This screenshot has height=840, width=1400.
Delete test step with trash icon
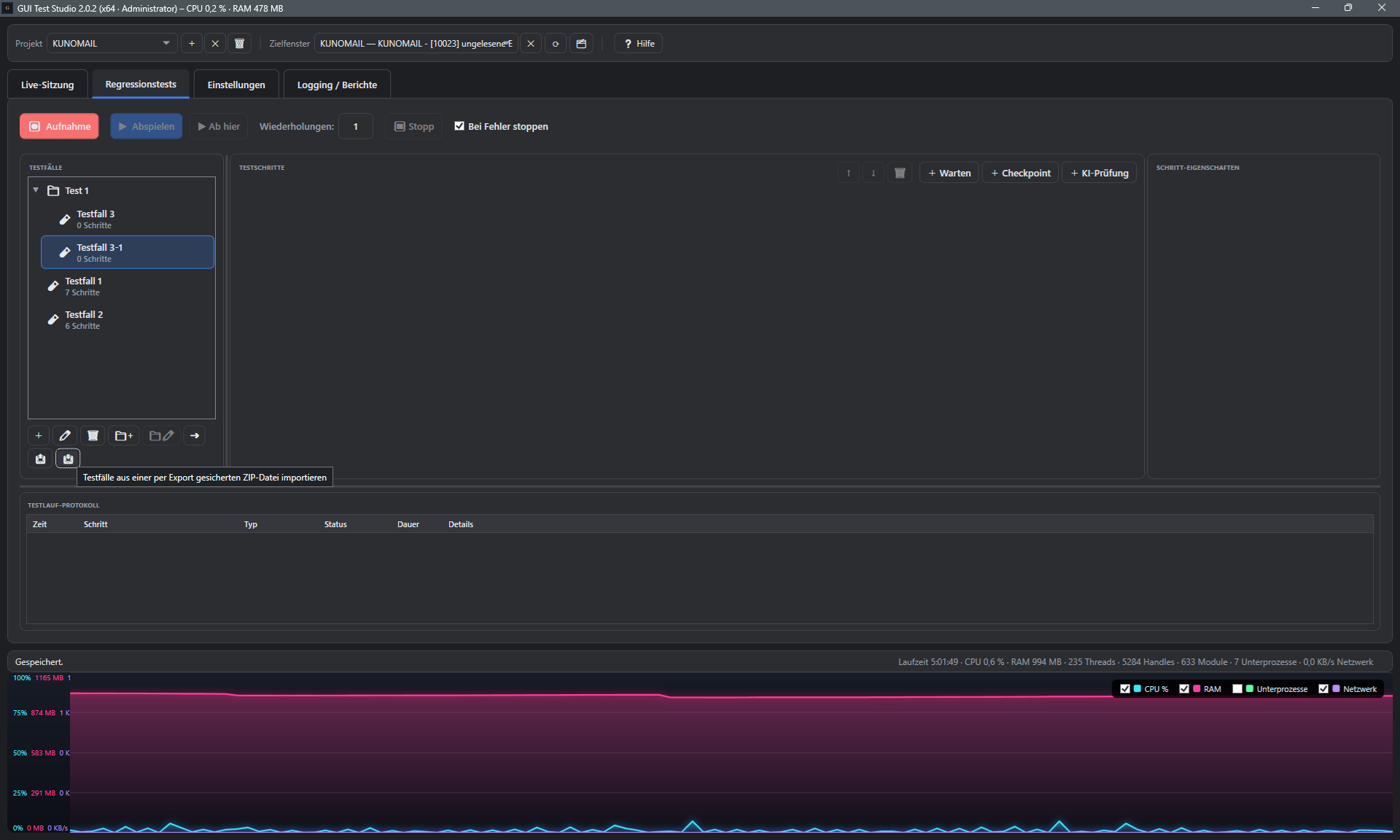coord(900,173)
